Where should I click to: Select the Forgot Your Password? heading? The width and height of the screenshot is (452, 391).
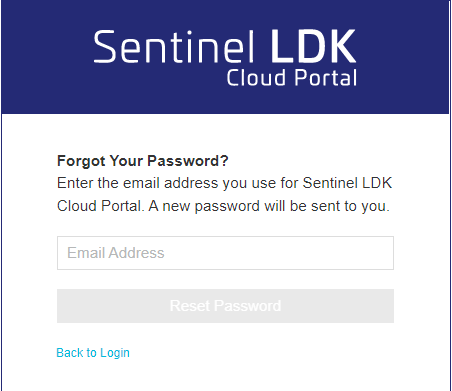[143, 161]
